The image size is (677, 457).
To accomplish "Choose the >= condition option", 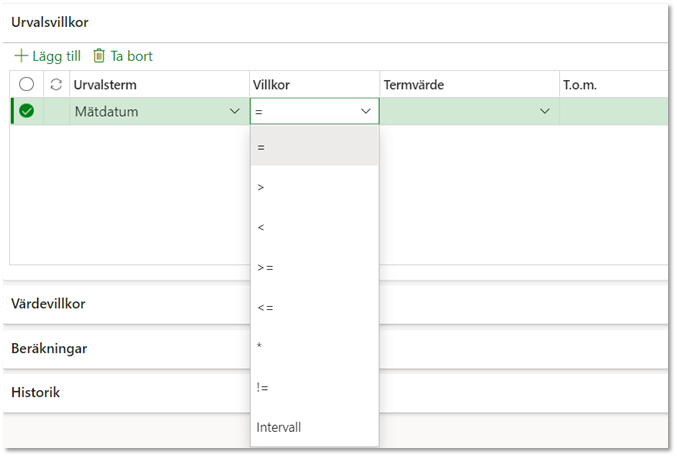I will tap(314, 267).
